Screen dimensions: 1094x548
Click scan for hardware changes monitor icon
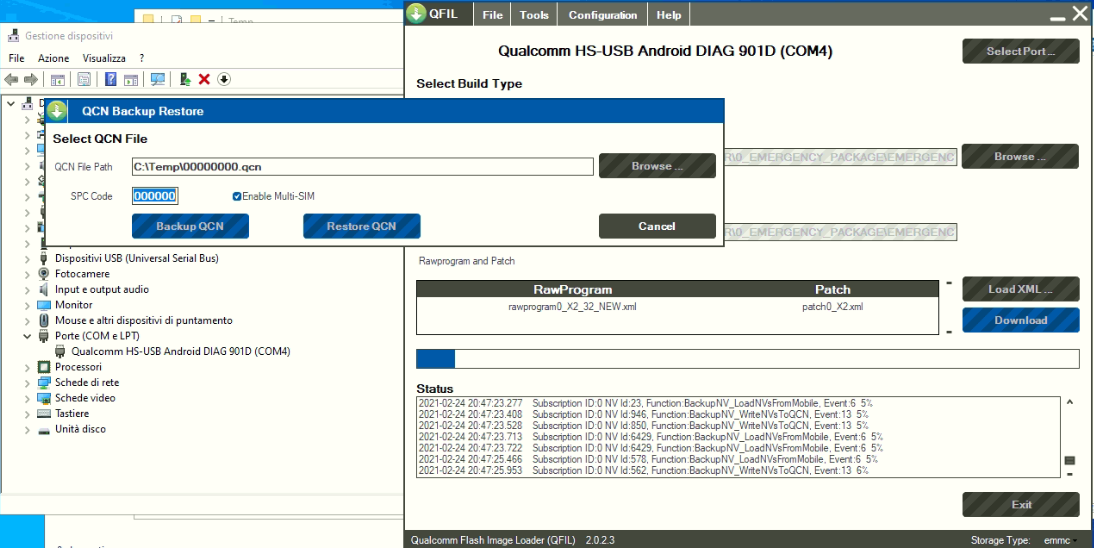pyautogui.click(x=158, y=80)
